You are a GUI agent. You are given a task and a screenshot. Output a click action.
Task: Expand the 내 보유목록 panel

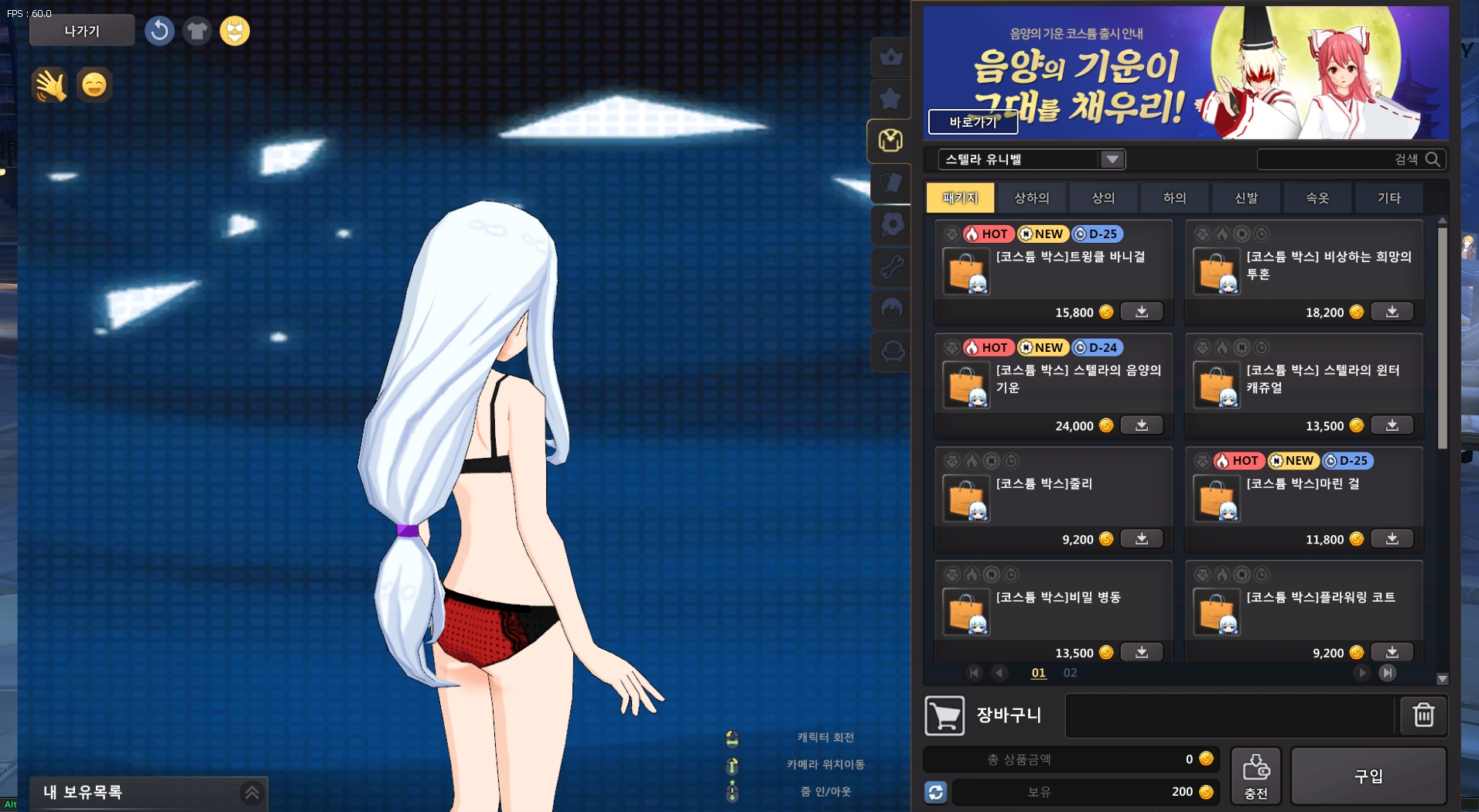click(x=251, y=792)
